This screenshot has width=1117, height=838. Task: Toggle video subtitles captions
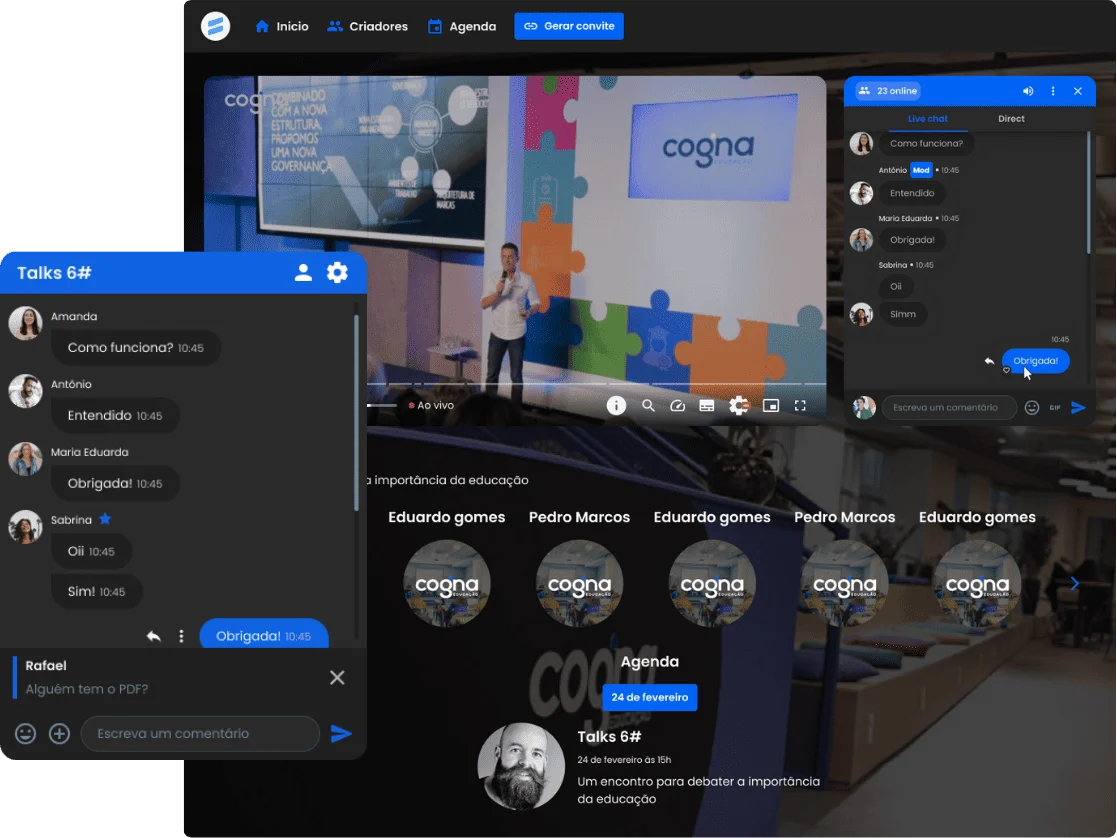707,406
